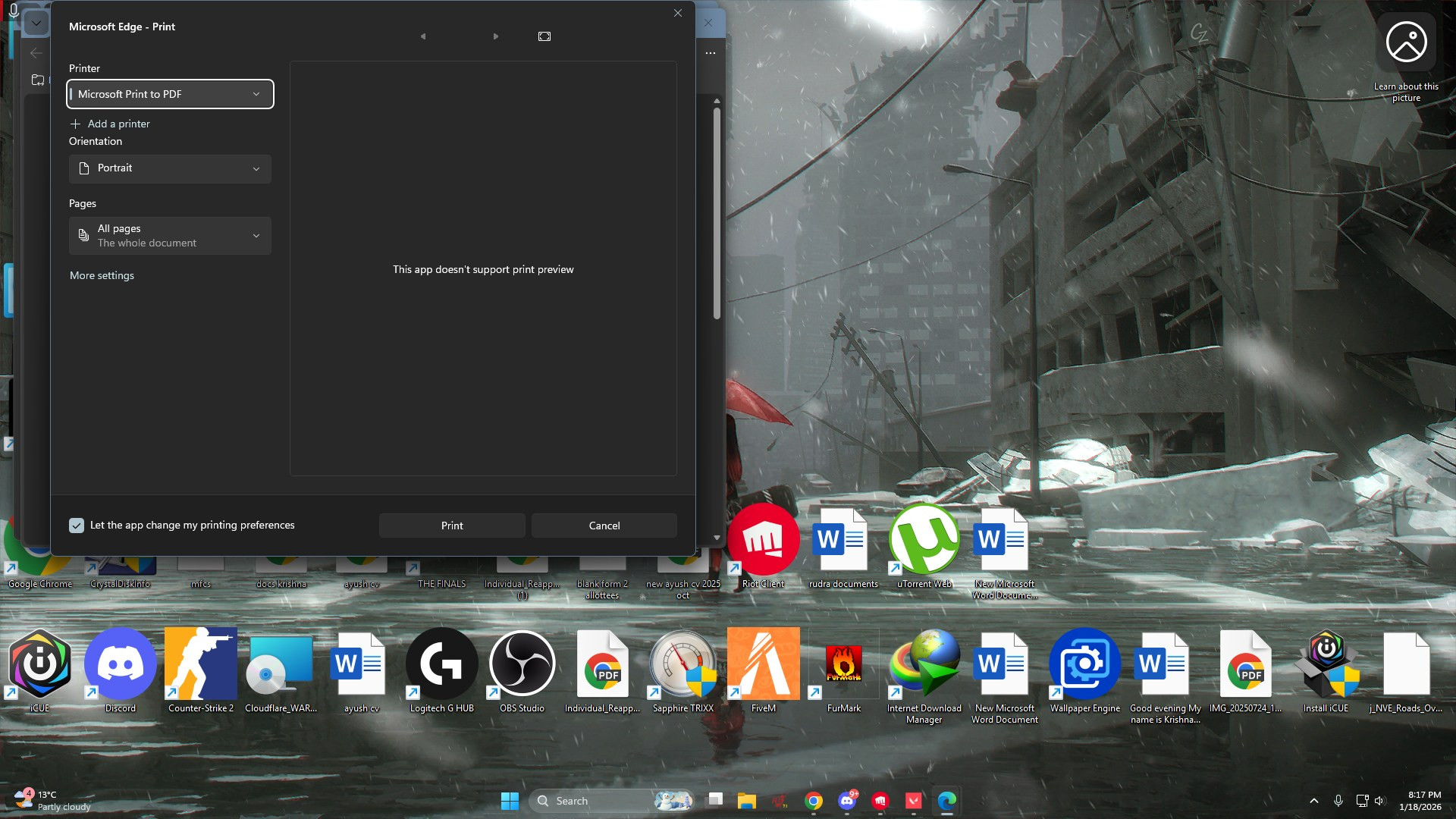The image size is (1456, 819).
Task: Expand the All pages dropdown
Action: (170, 236)
